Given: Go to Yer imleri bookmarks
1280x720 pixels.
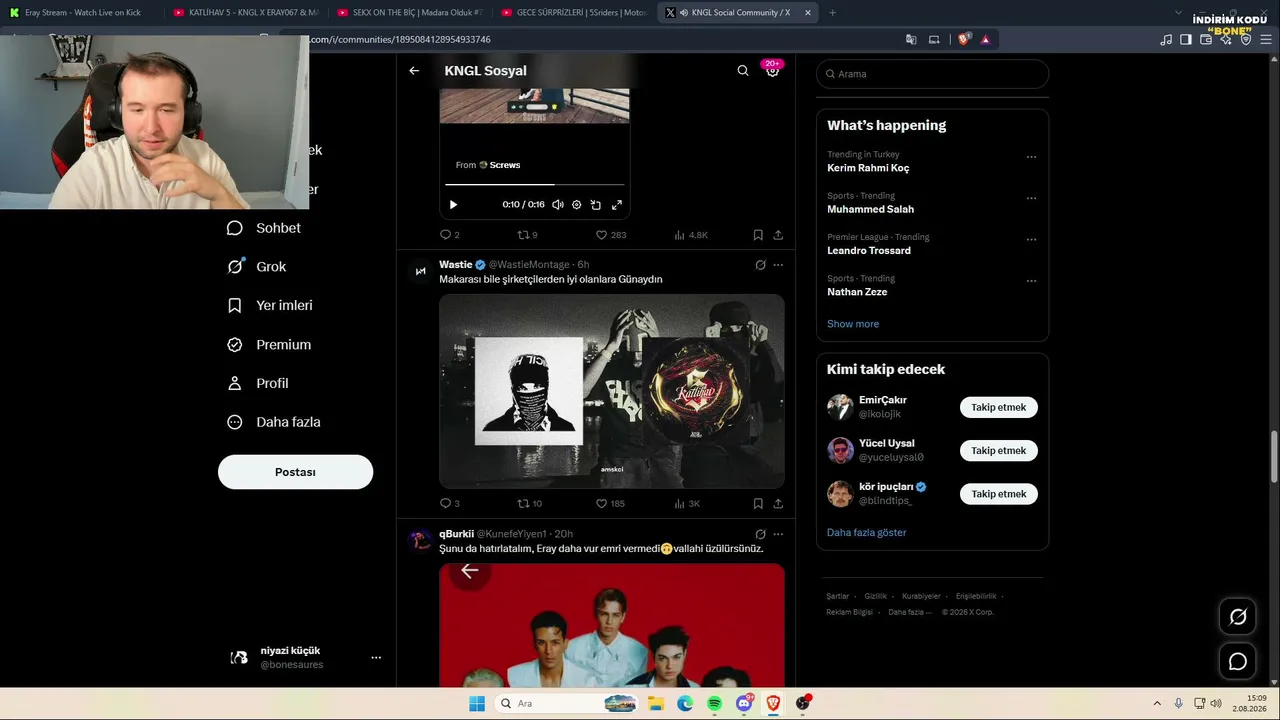Looking at the screenshot, I should [x=270, y=306].
